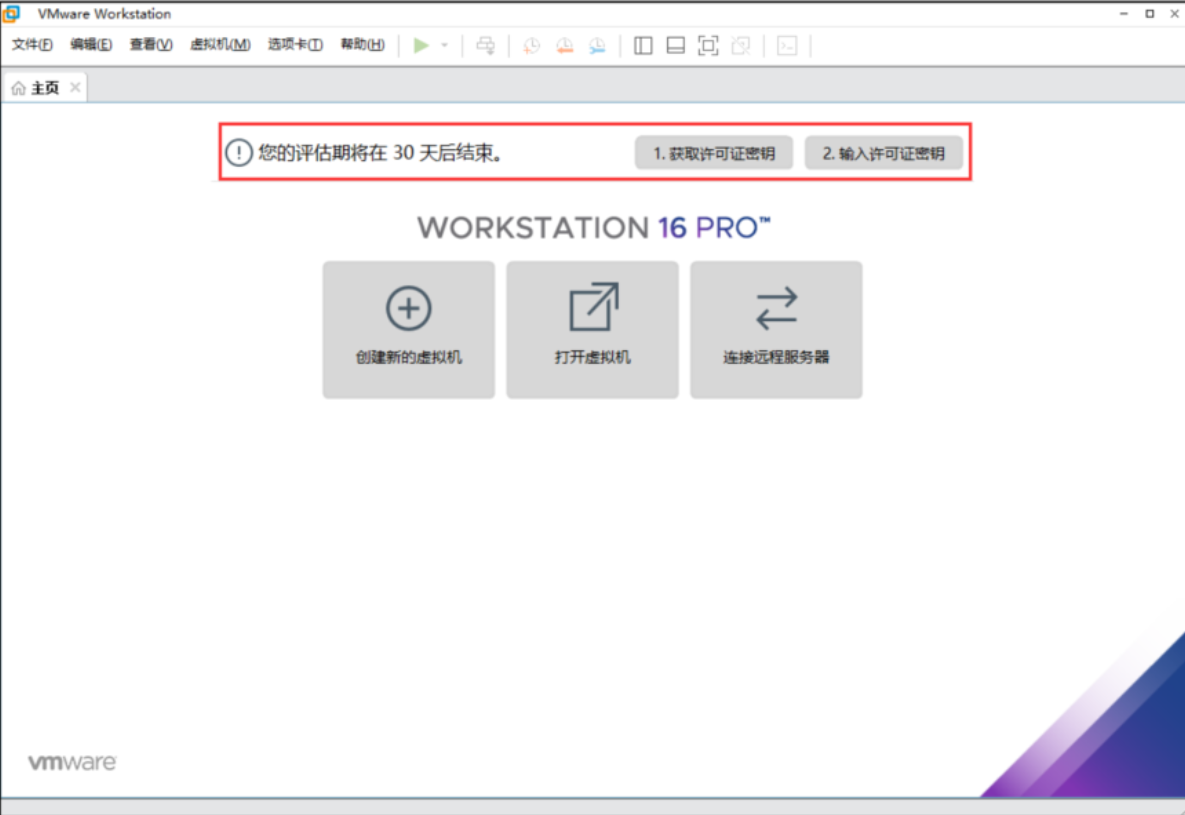Click the console view toolbar icon
The image size is (1185, 815).
(x=787, y=45)
